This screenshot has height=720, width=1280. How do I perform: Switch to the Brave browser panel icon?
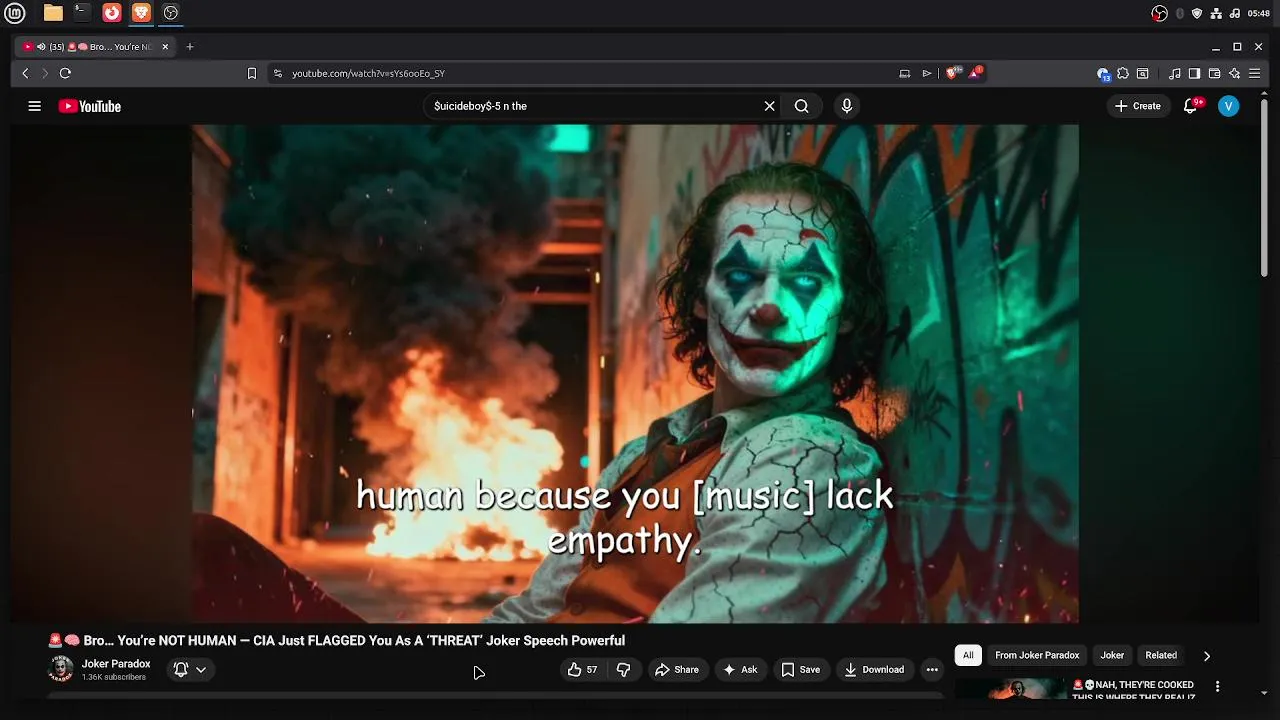[x=141, y=13]
